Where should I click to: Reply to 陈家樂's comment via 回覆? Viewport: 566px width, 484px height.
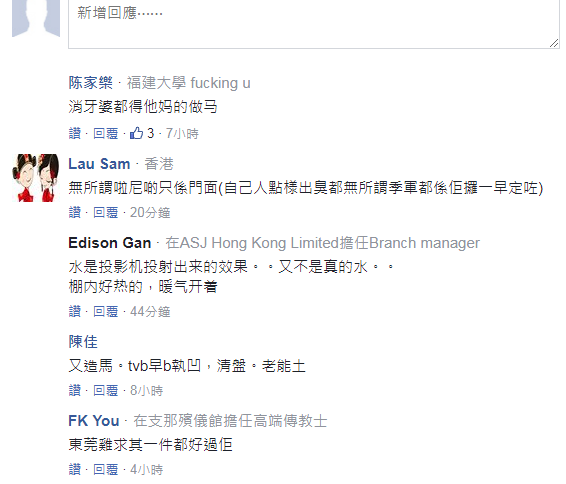pyautogui.click(x=105, y=134)
